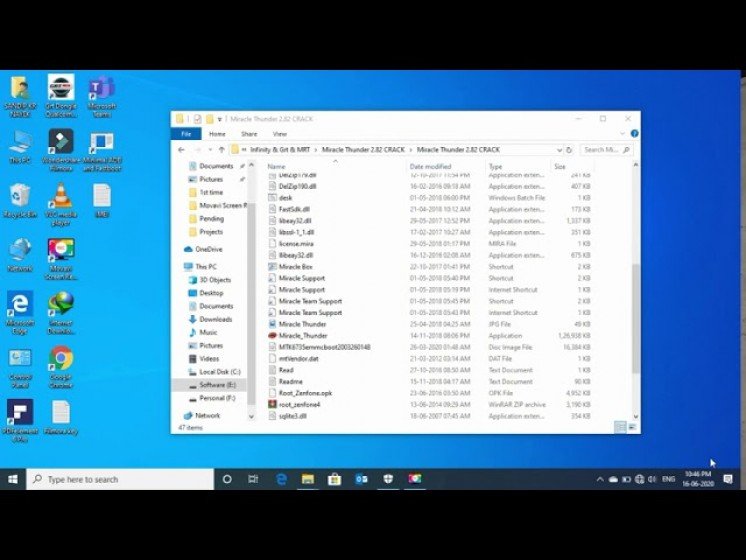Viewport: 746px width, 560px height.
Task: Open the Windows Start menu
Action: tap(13, 479)
